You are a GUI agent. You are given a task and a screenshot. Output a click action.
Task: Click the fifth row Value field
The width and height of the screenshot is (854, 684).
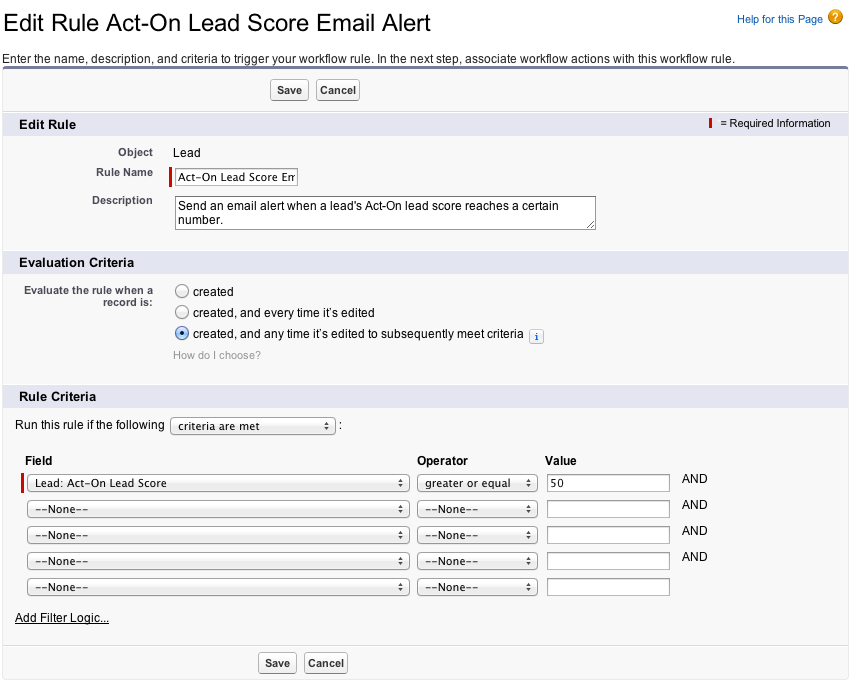pyautogui.click(x=608, y=587)
